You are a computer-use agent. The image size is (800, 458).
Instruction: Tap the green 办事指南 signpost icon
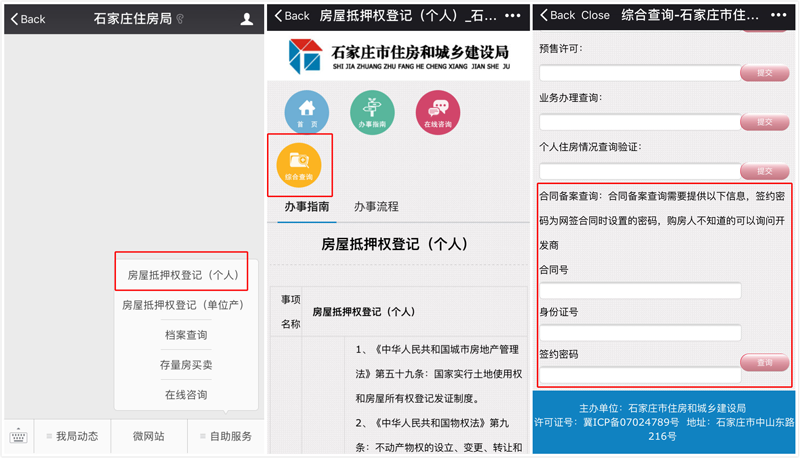pyautogui.click(x=372, y=112)
